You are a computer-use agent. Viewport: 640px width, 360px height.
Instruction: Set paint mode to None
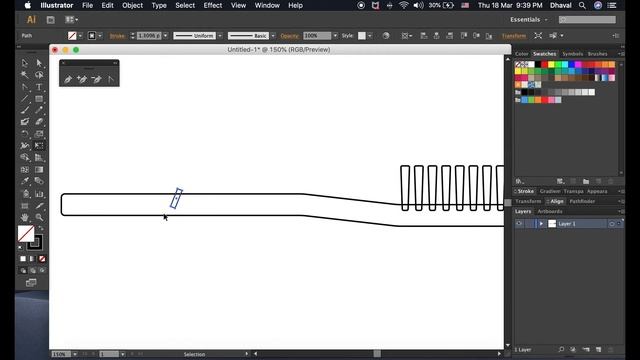[x=42, y=259]
